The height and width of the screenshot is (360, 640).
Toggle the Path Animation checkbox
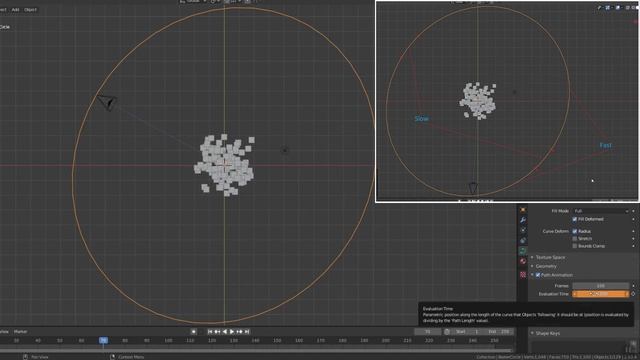538,275
